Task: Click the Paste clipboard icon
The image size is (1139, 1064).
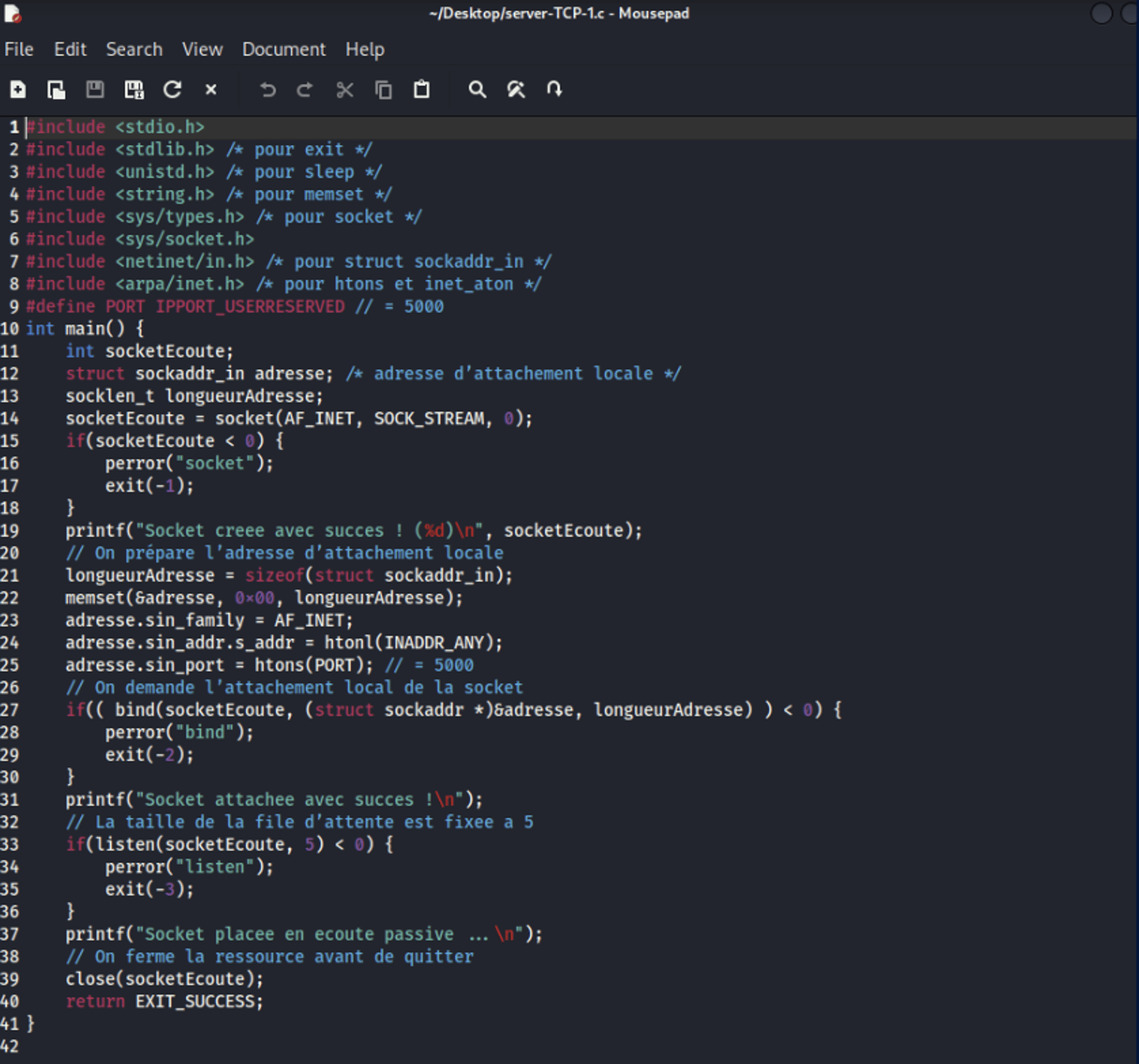Action: [422, 90]
